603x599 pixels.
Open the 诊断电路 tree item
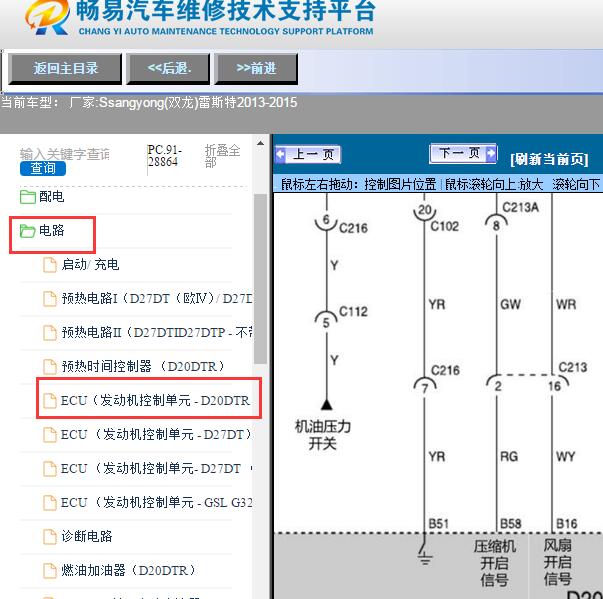[87, 536]
